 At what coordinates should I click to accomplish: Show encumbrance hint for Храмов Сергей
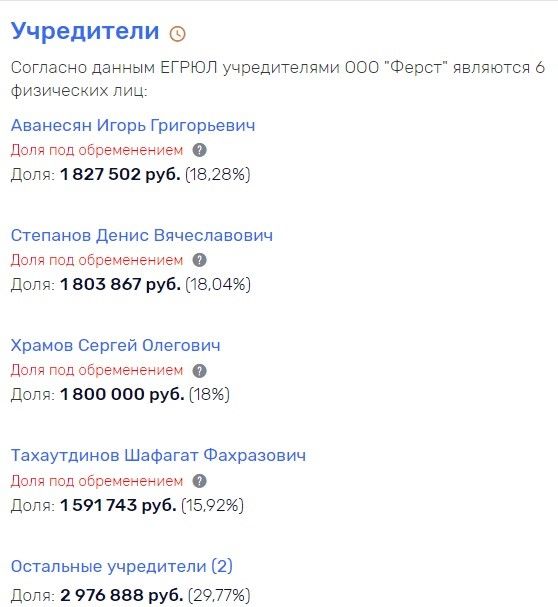click(200, 370)
